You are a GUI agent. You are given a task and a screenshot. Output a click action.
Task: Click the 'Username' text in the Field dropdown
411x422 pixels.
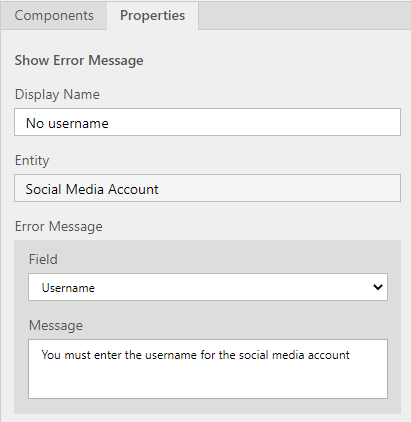coord(68,288)
